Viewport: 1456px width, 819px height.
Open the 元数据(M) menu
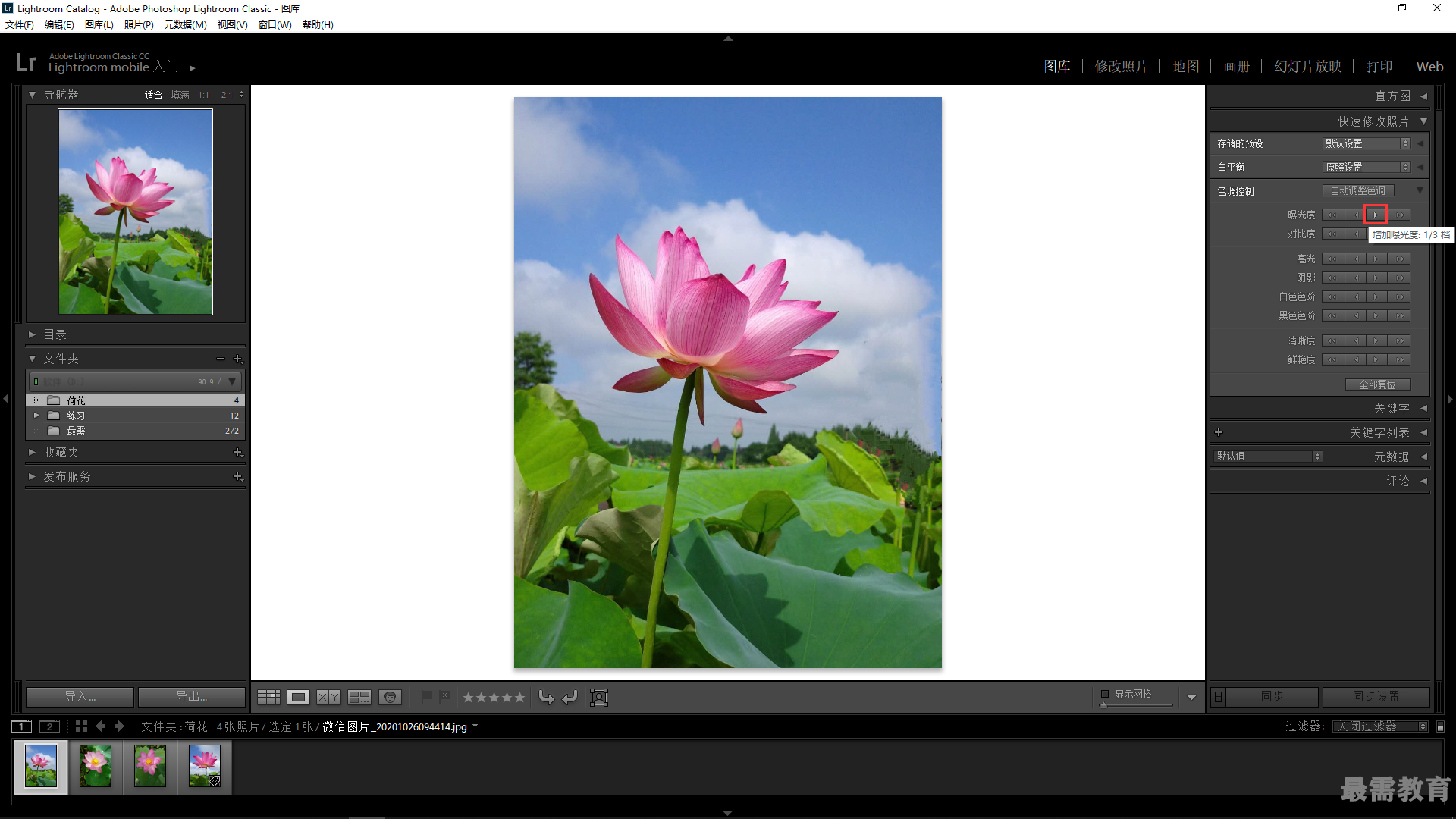(186, 24)
